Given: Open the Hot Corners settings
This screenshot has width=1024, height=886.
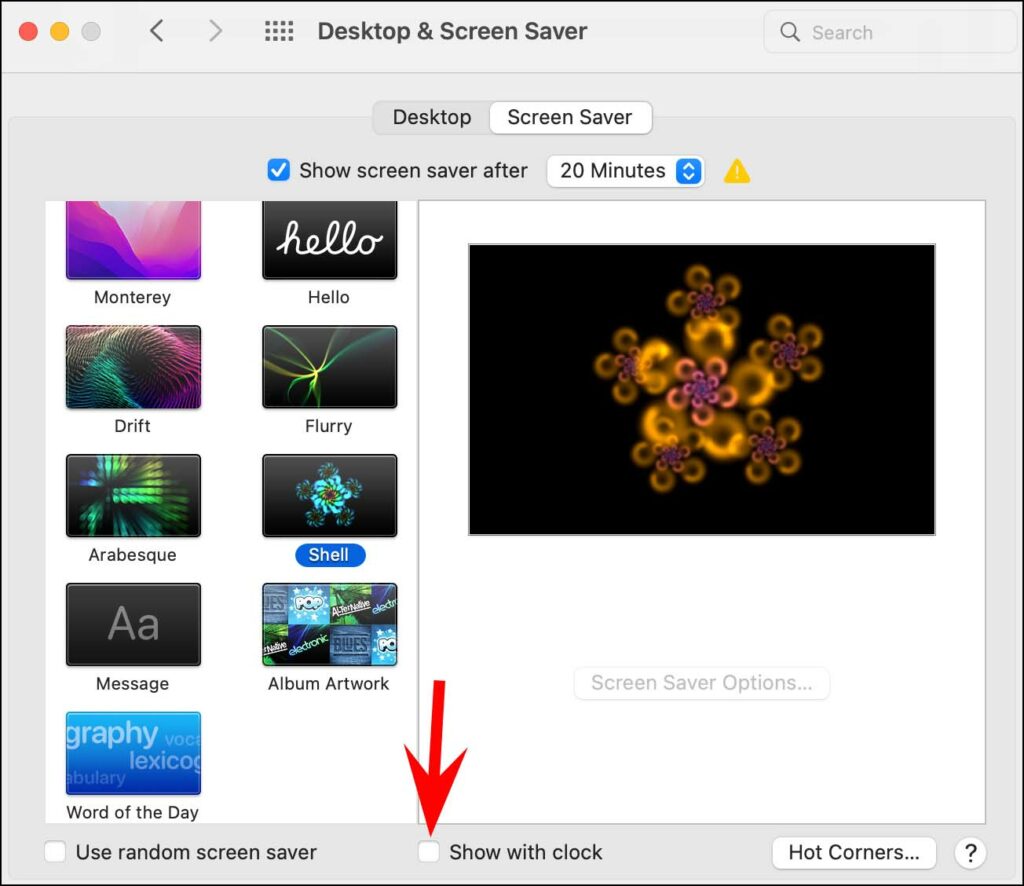Looking at the screenshot, I should click(x=853, y=853).
